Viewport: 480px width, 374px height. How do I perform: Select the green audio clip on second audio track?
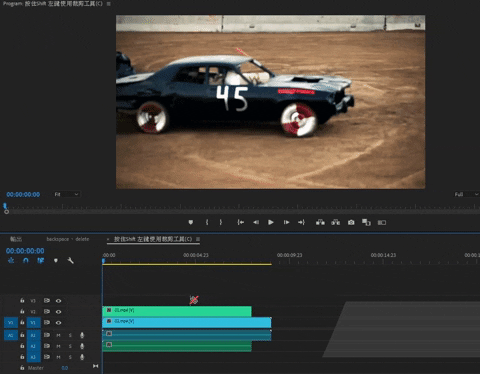[x=177, y=346]
